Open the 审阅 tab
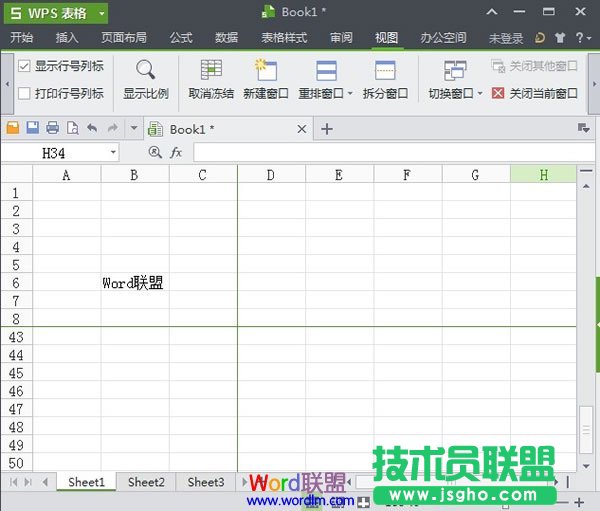This screenshot has width=600, height=511. click(341, 38)
